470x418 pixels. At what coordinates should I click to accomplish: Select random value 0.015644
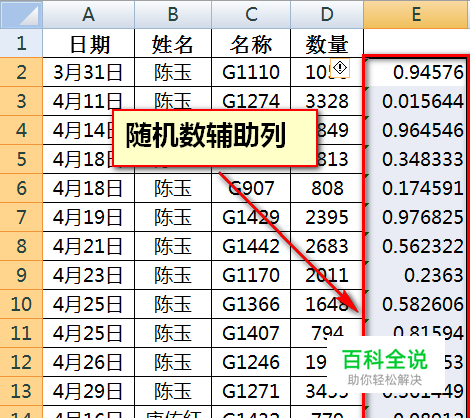pos(415,101)
